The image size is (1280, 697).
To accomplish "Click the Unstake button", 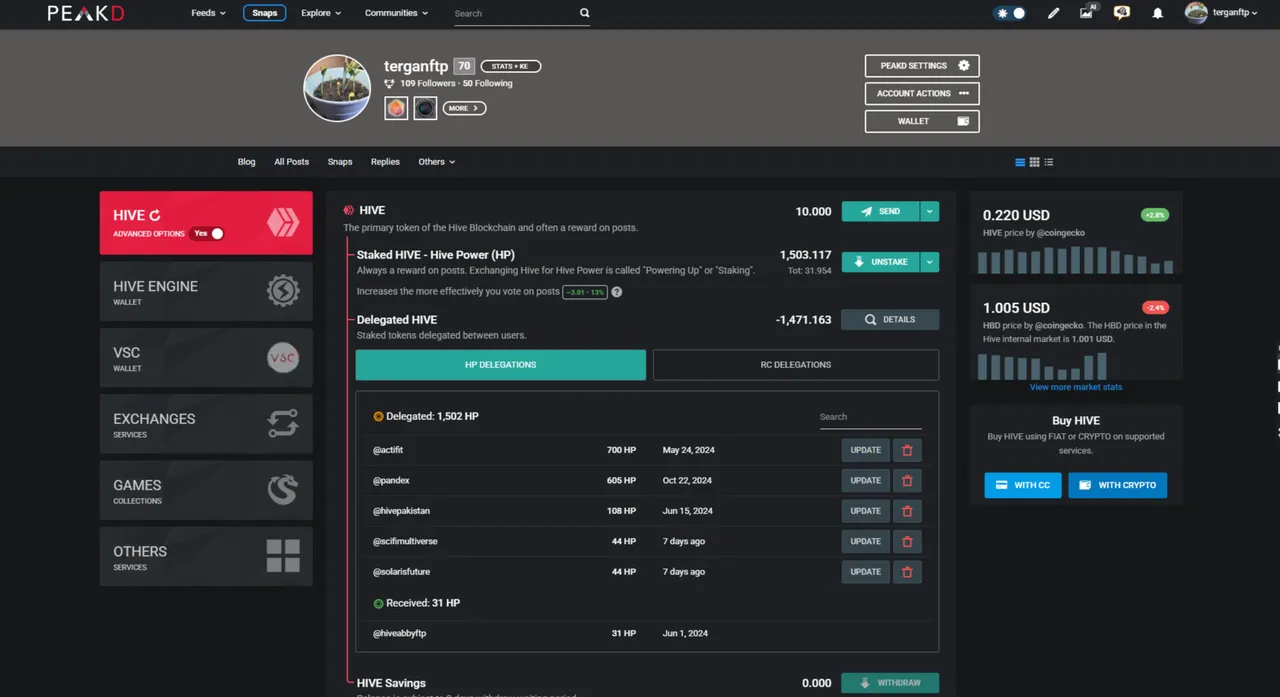I will pyautogui.click(x=881, y=262).
